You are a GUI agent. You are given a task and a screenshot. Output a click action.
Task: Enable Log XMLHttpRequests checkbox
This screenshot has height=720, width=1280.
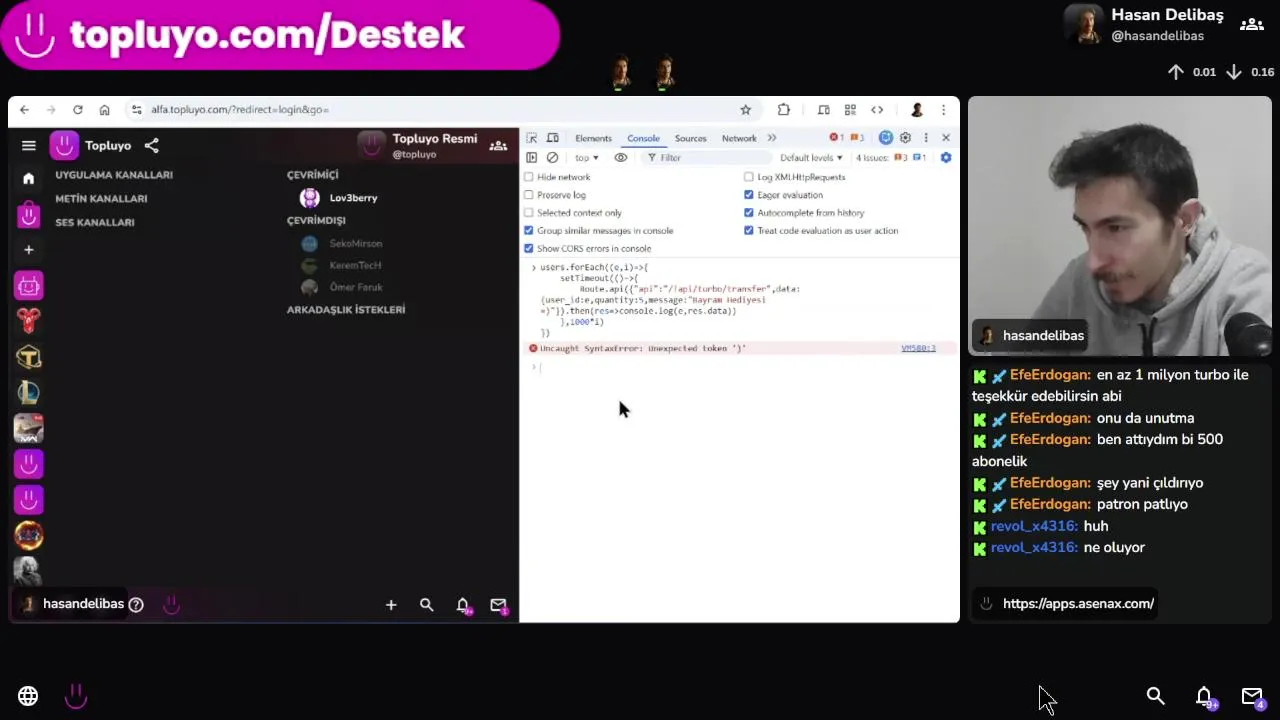748,177
